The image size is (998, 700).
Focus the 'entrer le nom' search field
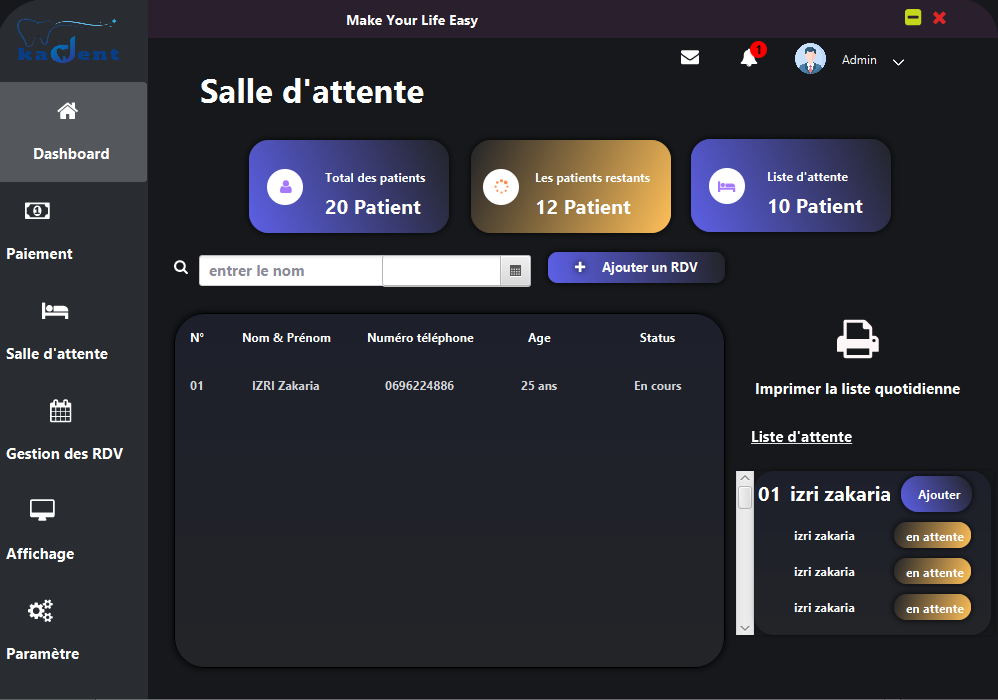coord(290,271)
